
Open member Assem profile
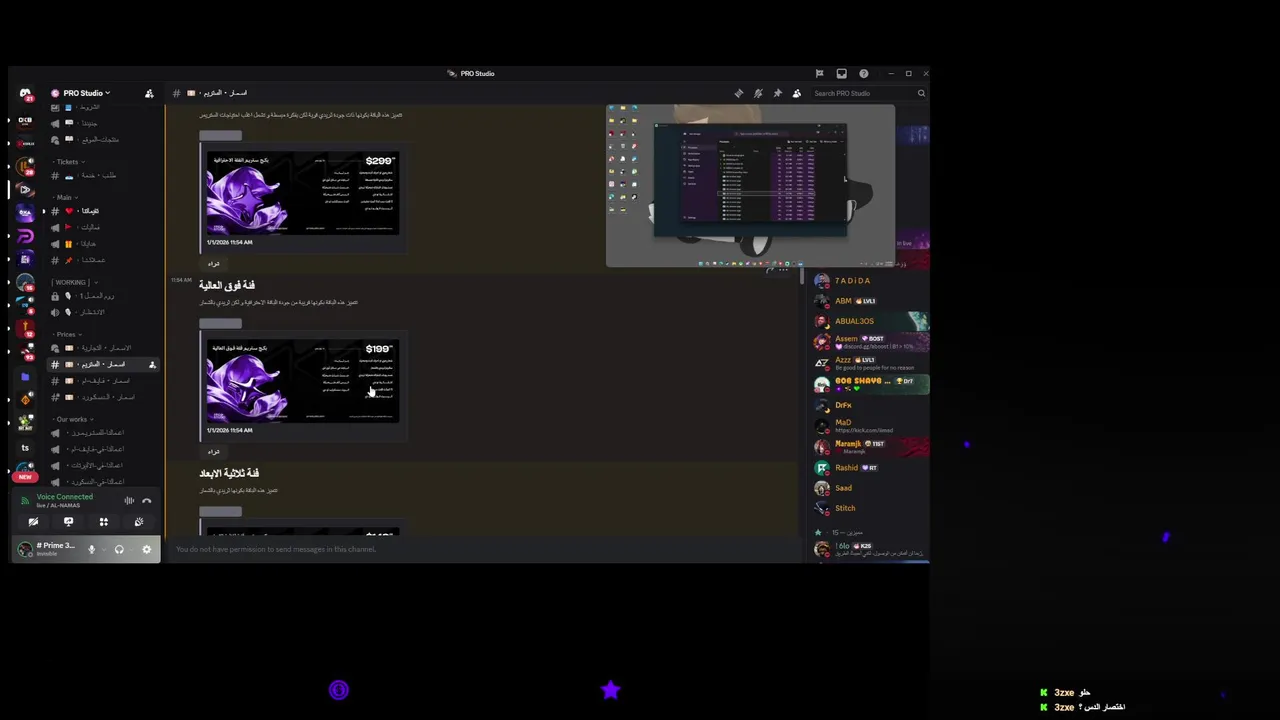pyautogui.click(x=868, y=342)
